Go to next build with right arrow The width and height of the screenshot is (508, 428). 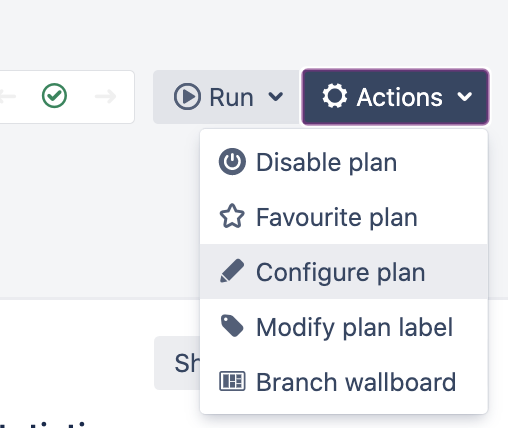pos(105,96)
